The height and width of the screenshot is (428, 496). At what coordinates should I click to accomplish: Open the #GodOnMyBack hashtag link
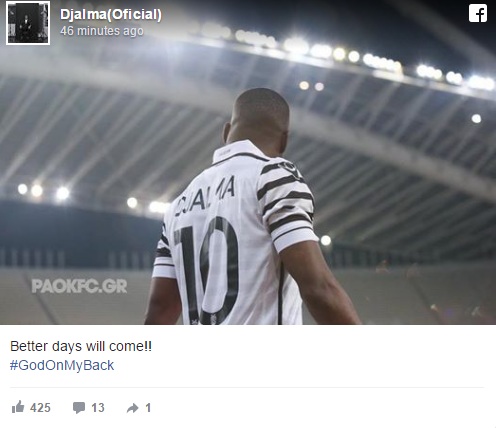coord(62,365)
